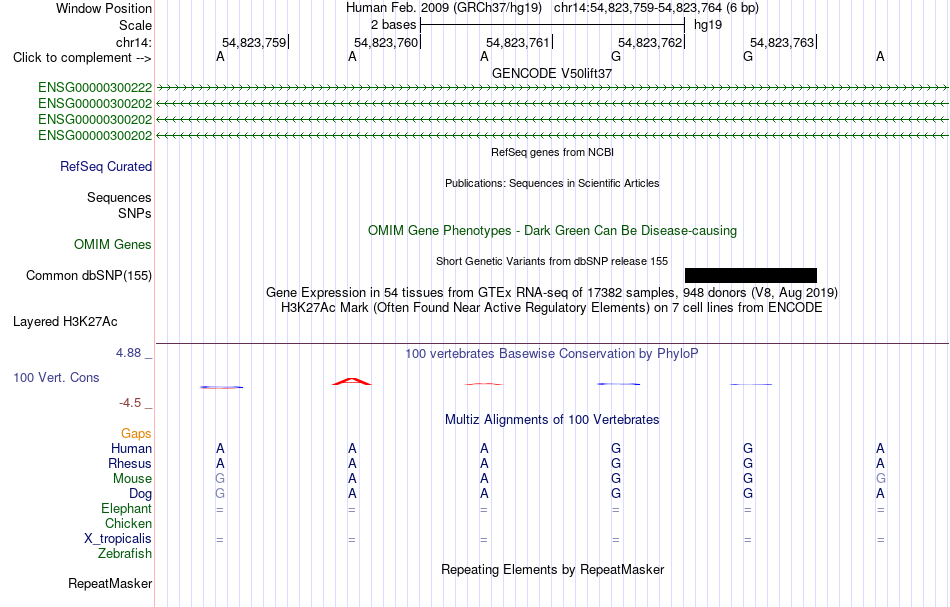Click the X_tropicalis species label
The width and height of the screenshot is (950, 607).
(x=118, y=539)
